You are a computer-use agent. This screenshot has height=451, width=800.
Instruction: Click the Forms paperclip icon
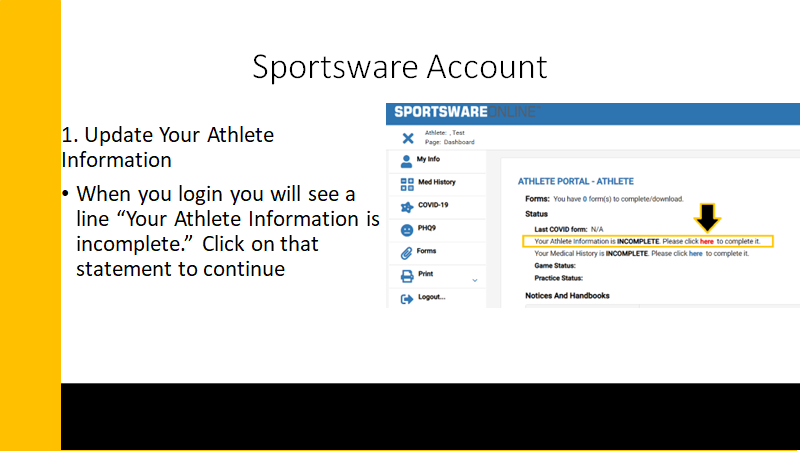tap(406, 253)
